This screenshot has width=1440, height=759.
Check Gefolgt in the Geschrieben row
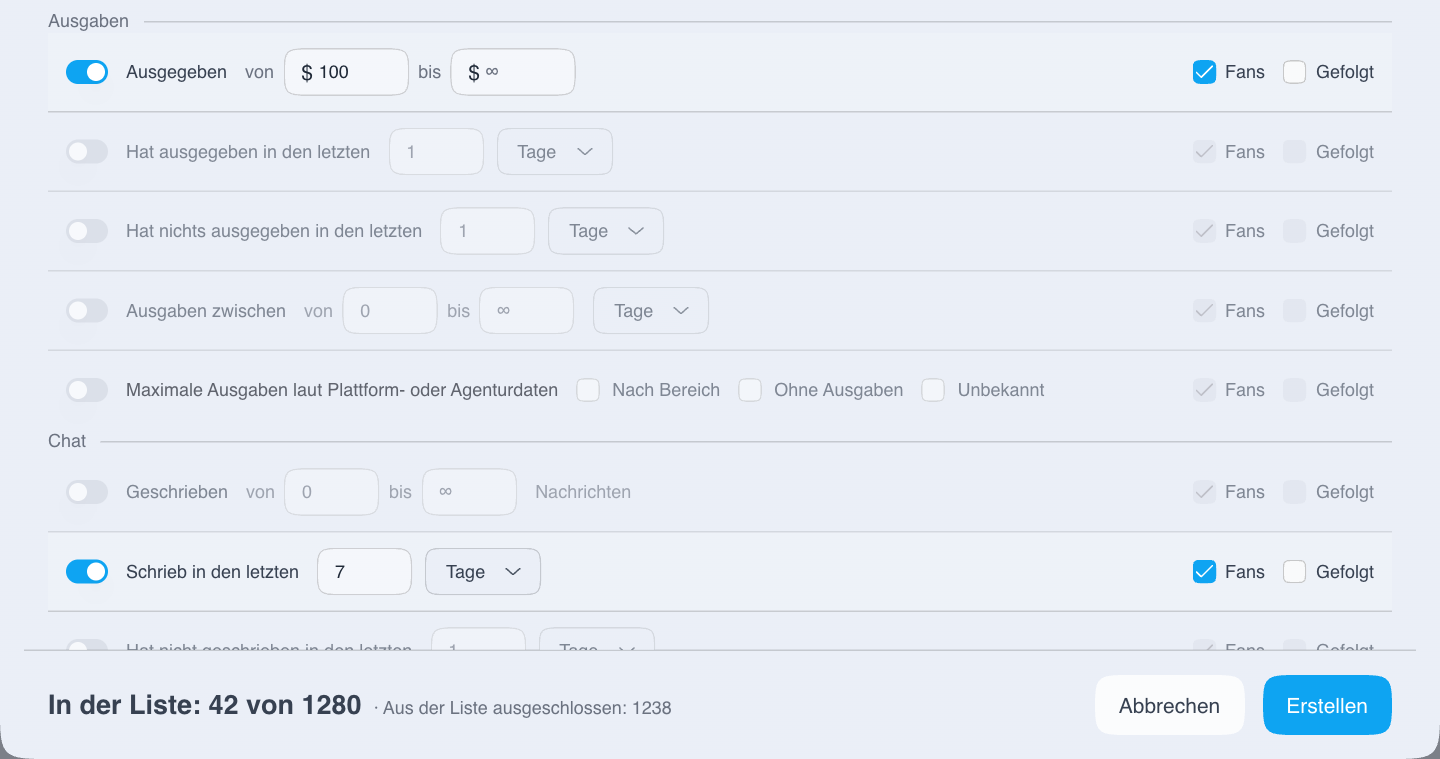1294,492
